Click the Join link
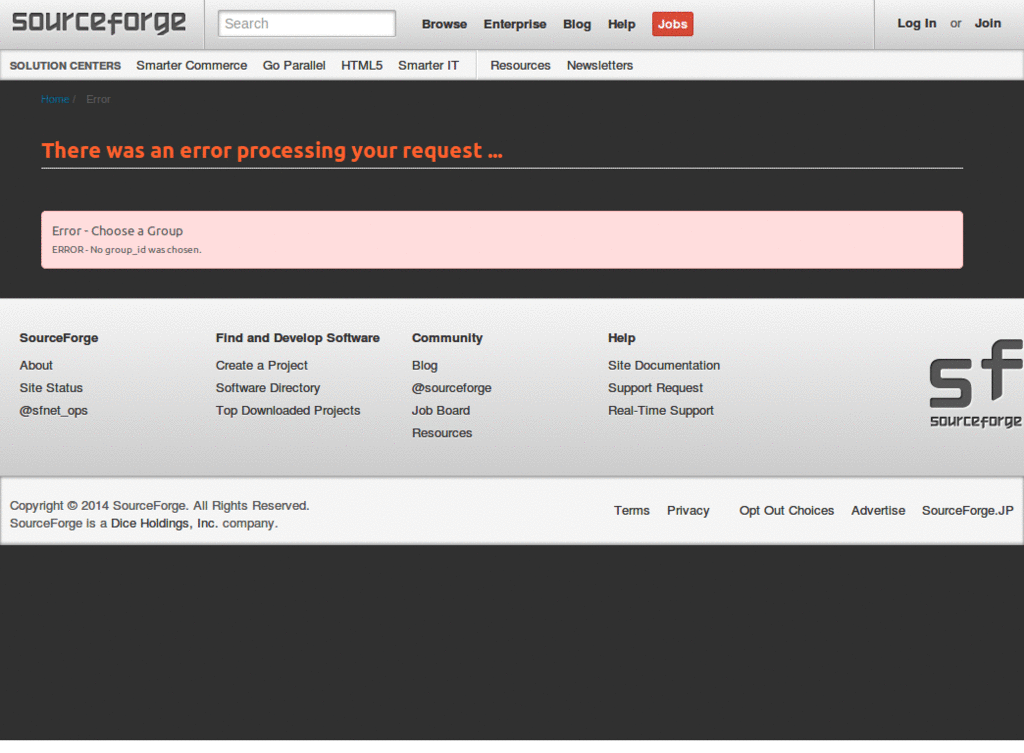 tap(987, 23)
